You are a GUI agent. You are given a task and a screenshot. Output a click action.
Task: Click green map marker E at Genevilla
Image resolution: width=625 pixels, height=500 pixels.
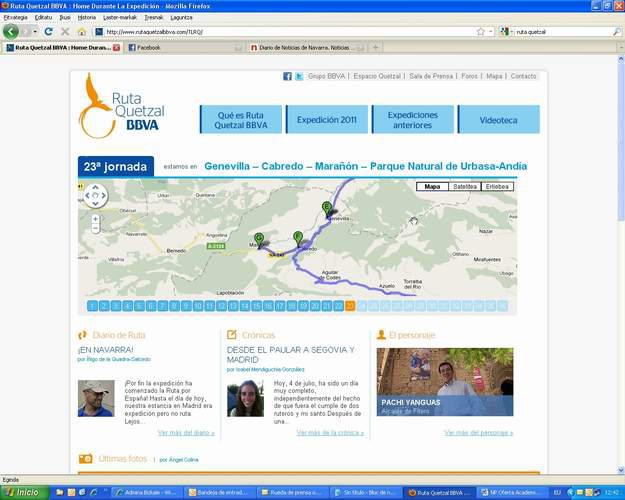[327, 209]
